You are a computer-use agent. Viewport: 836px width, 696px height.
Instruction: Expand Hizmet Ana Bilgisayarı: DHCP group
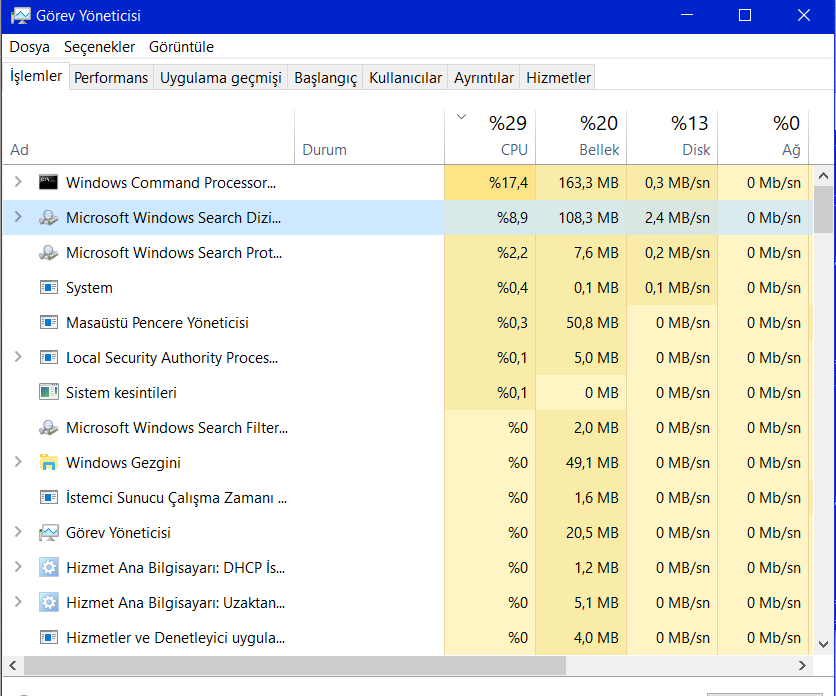tap(18, 567)
